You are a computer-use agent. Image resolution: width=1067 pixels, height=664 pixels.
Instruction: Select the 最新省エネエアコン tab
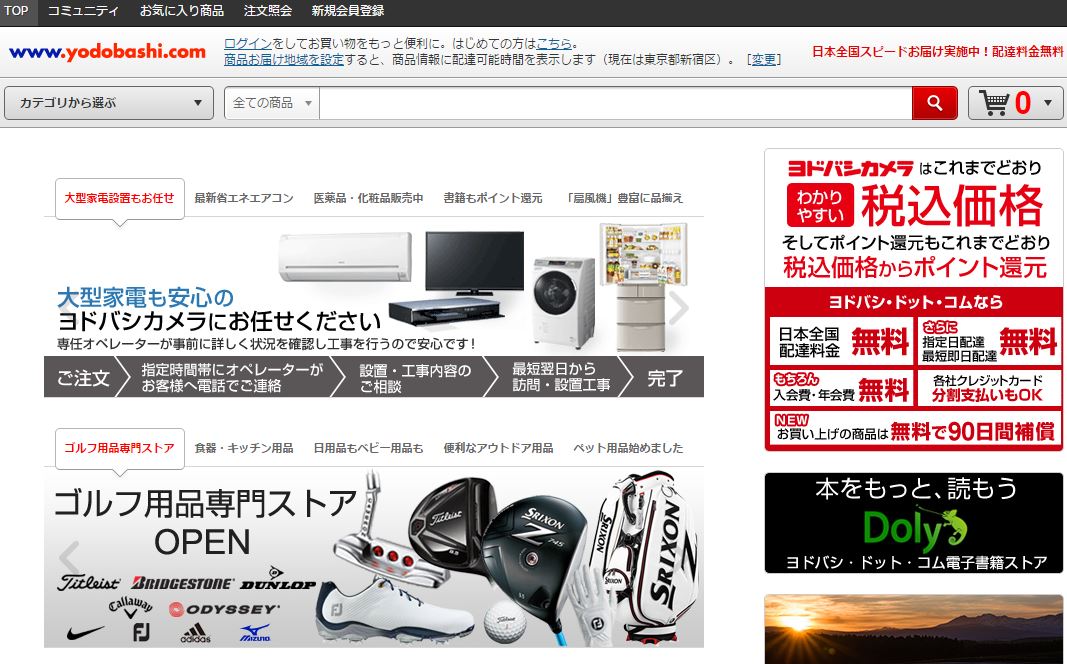(x=244, y=198)
